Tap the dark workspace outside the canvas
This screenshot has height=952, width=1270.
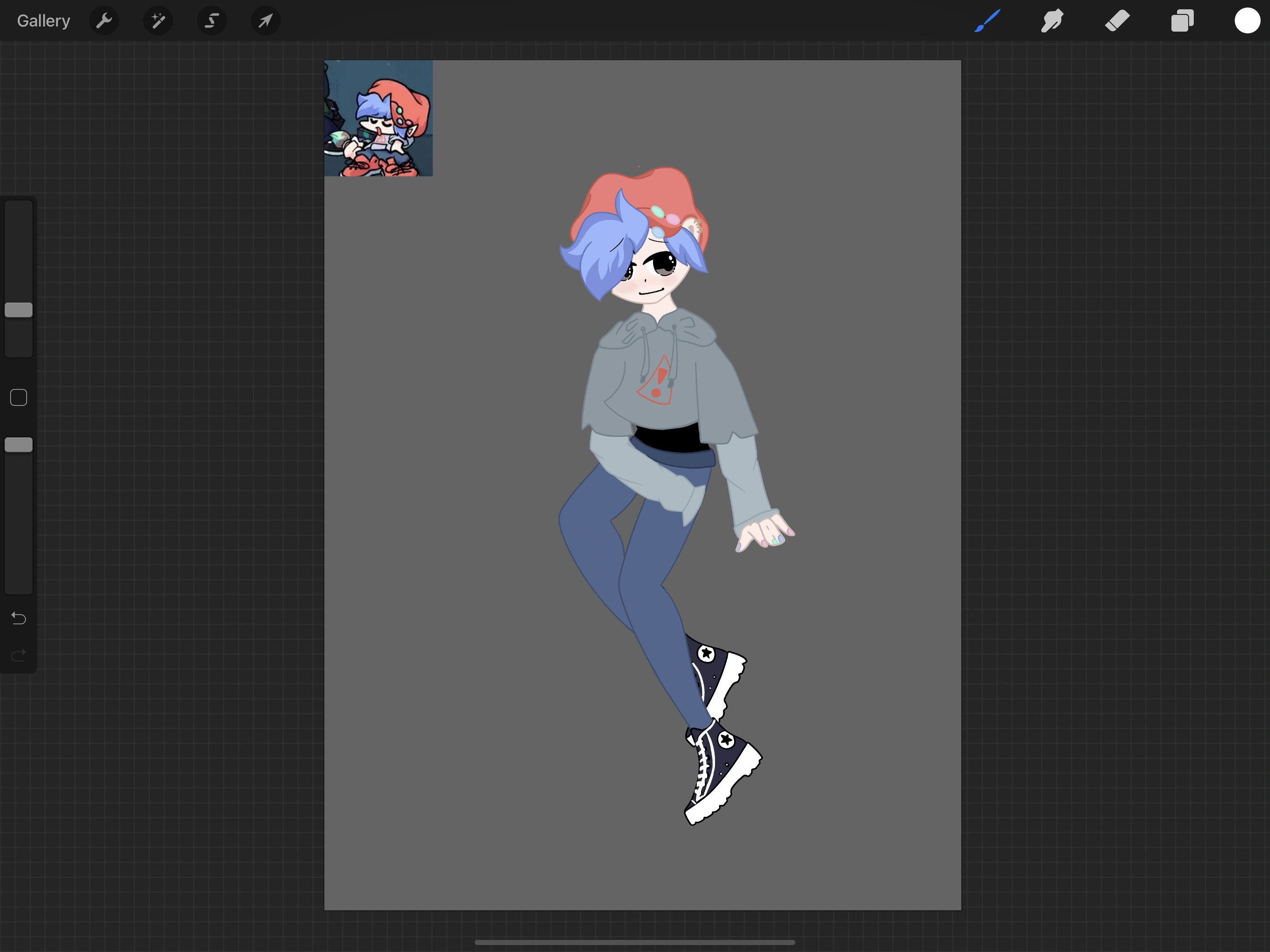point(172,747)
